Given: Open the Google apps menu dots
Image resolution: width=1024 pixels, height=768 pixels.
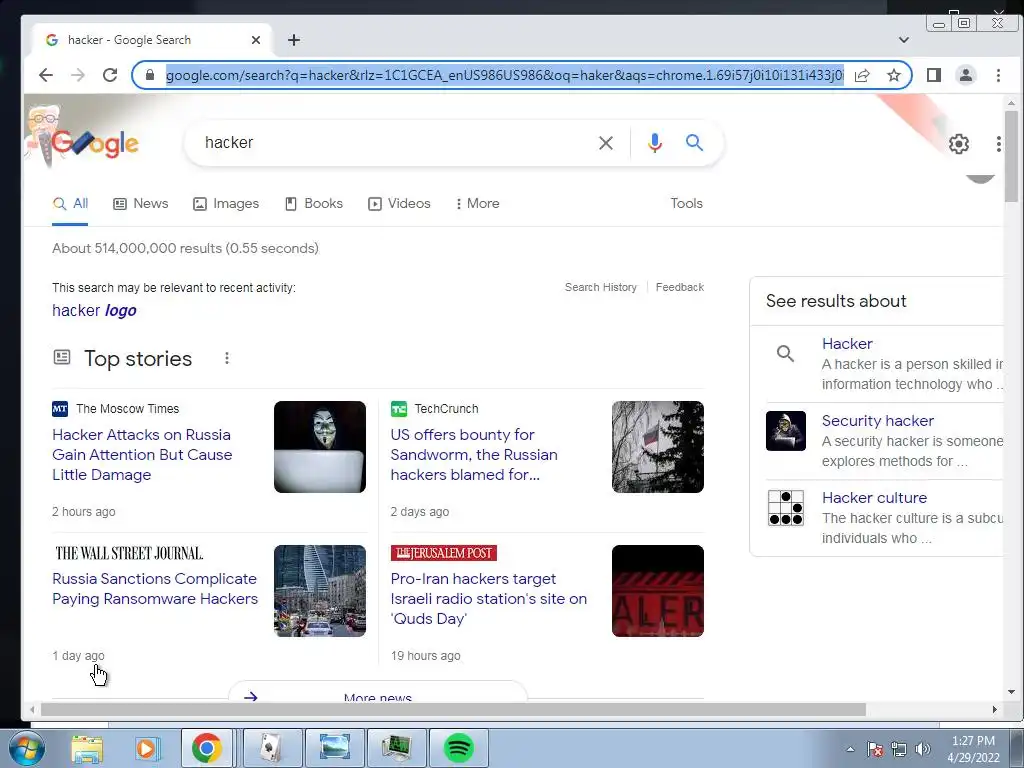Looking at the screenshot, I should coord(999,144).
